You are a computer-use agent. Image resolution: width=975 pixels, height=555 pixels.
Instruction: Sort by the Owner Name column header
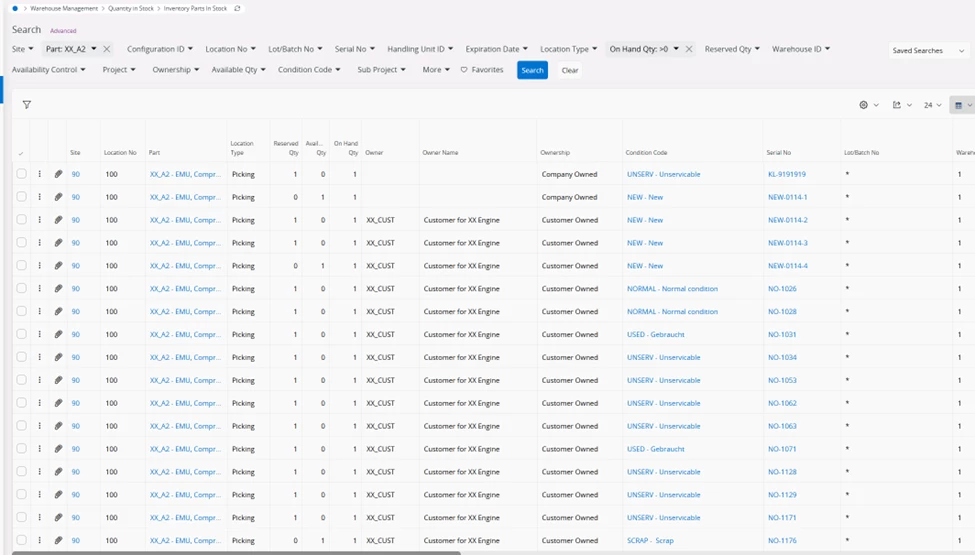click(x=440, y=153)
